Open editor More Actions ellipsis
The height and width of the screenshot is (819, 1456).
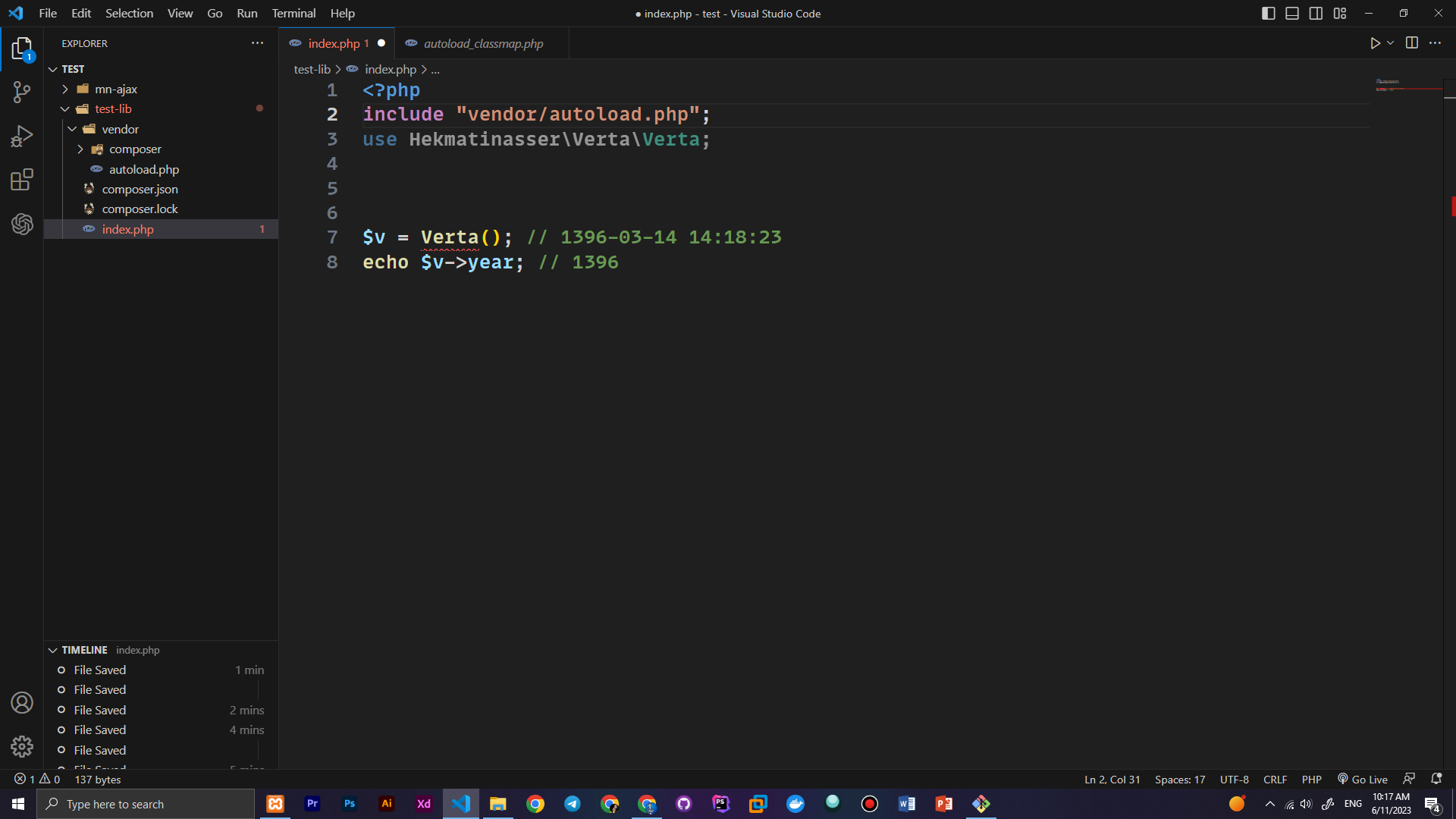tap(1435, 43)
